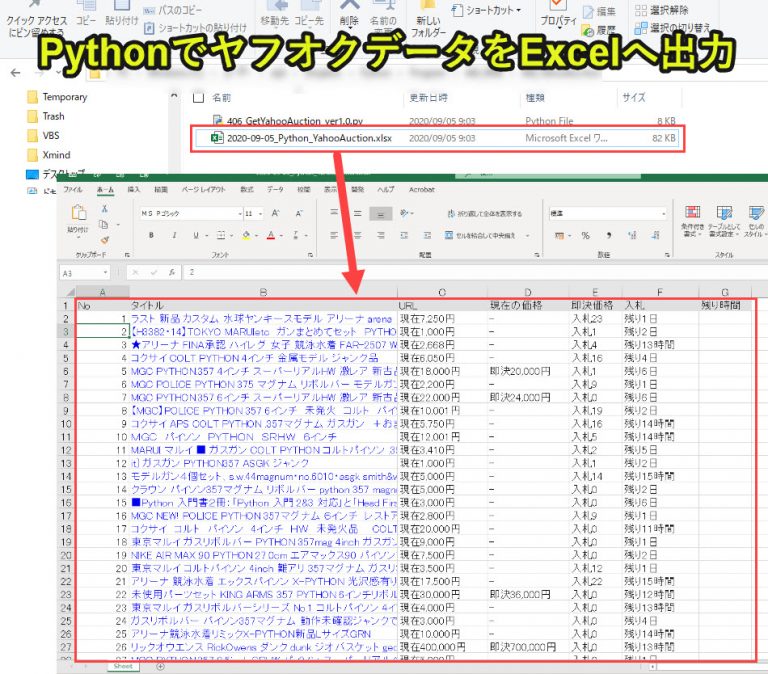Toggle the highlighted middle-align button

[x=381, y=214]
